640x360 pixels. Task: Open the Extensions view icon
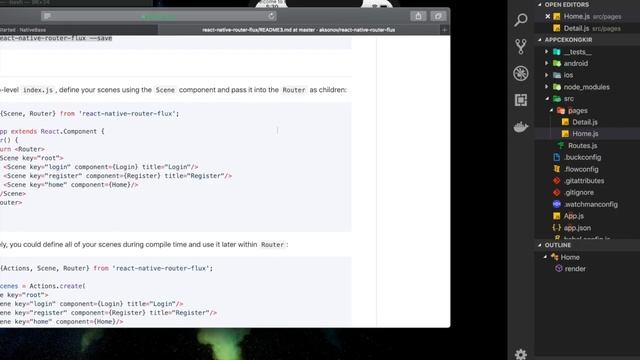(x=521, y=100)
